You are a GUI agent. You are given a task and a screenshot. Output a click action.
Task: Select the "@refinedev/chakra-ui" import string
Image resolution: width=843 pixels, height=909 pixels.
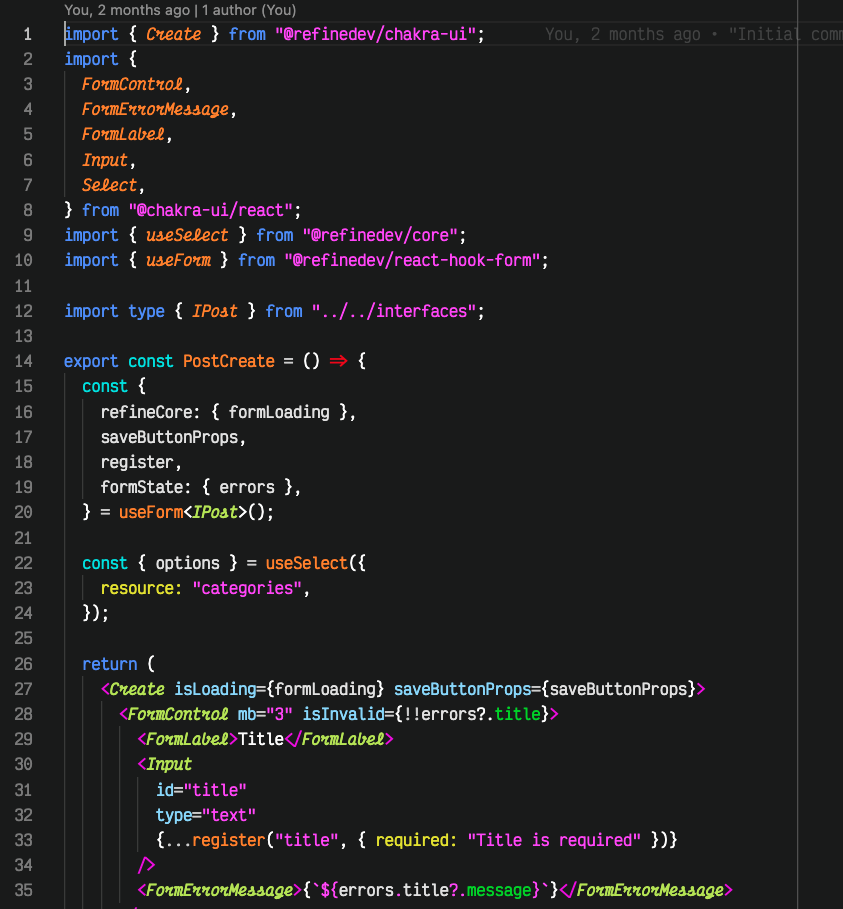tap(375, 34)
